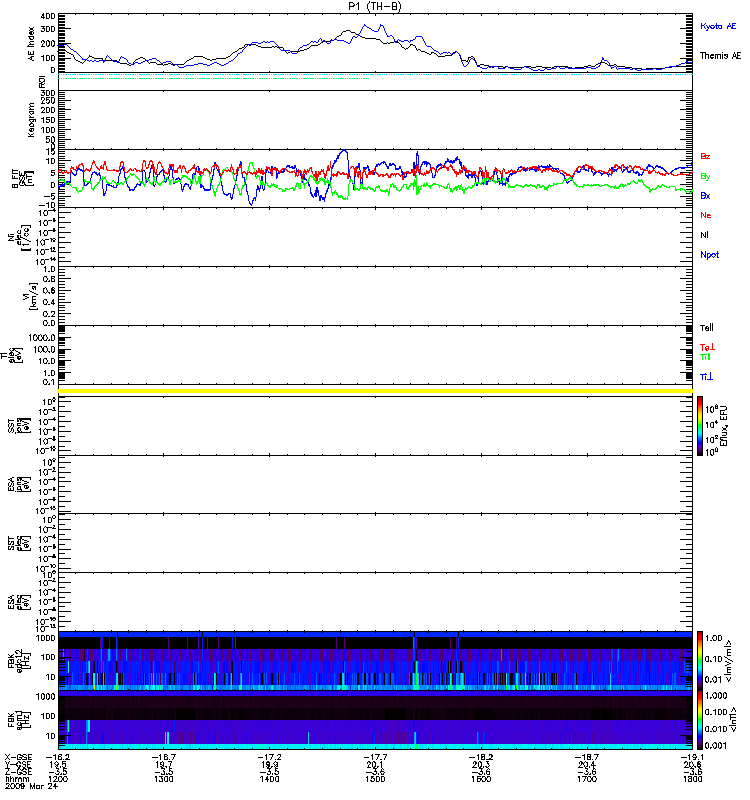Click the black "Te||" legend label
This screenshot has height=800, width=750.
tap(707, 328)
